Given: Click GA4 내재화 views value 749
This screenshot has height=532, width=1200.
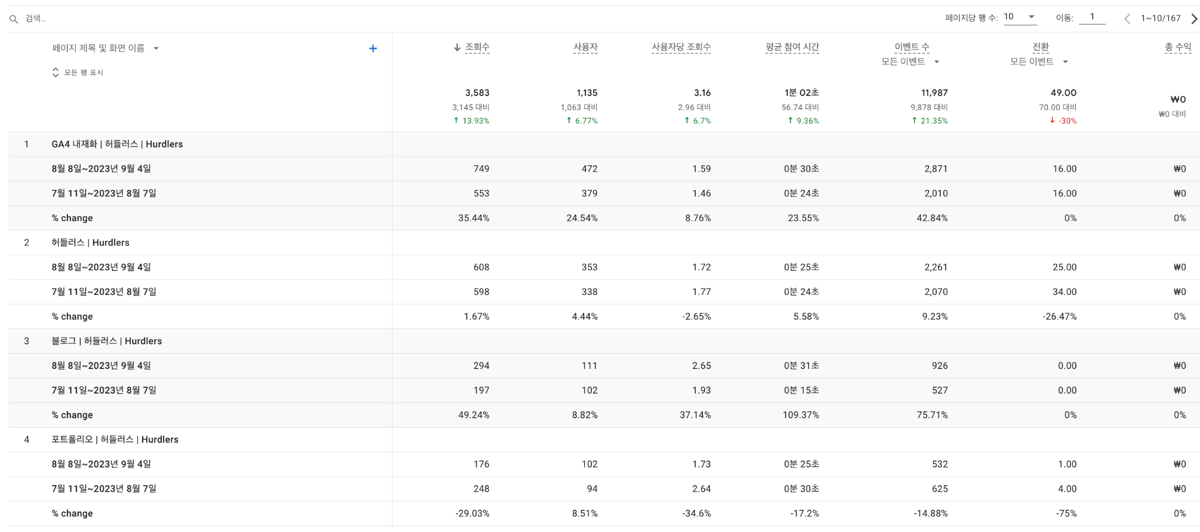Looking at the screenshot, I should 481,169.
